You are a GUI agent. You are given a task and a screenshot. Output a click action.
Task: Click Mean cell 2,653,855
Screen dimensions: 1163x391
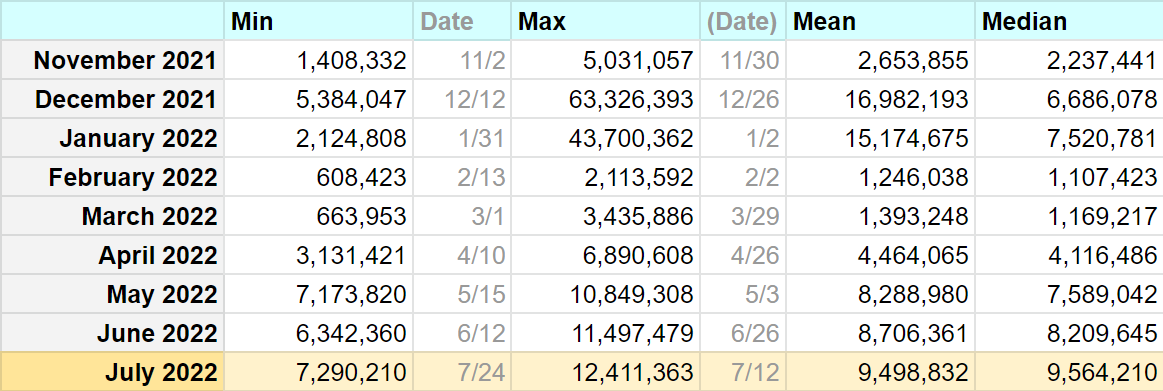click(880, 60)
